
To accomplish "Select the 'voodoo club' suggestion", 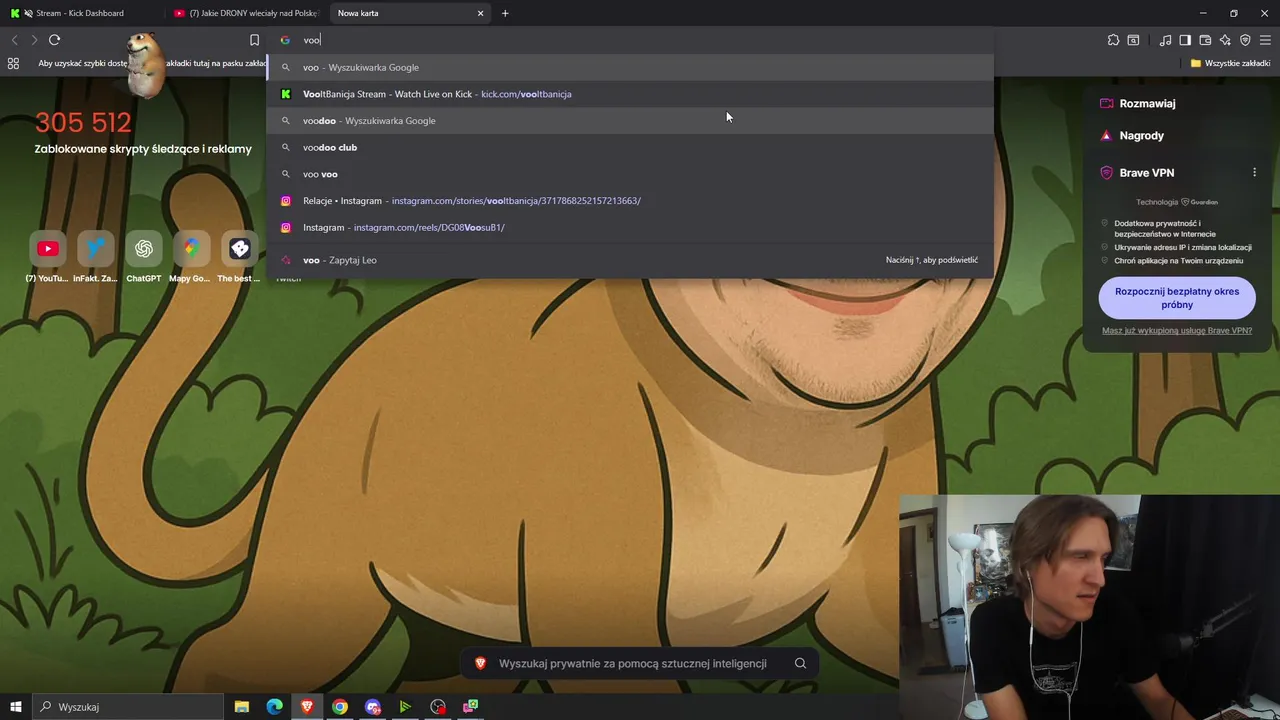I will tap(630, 147).
